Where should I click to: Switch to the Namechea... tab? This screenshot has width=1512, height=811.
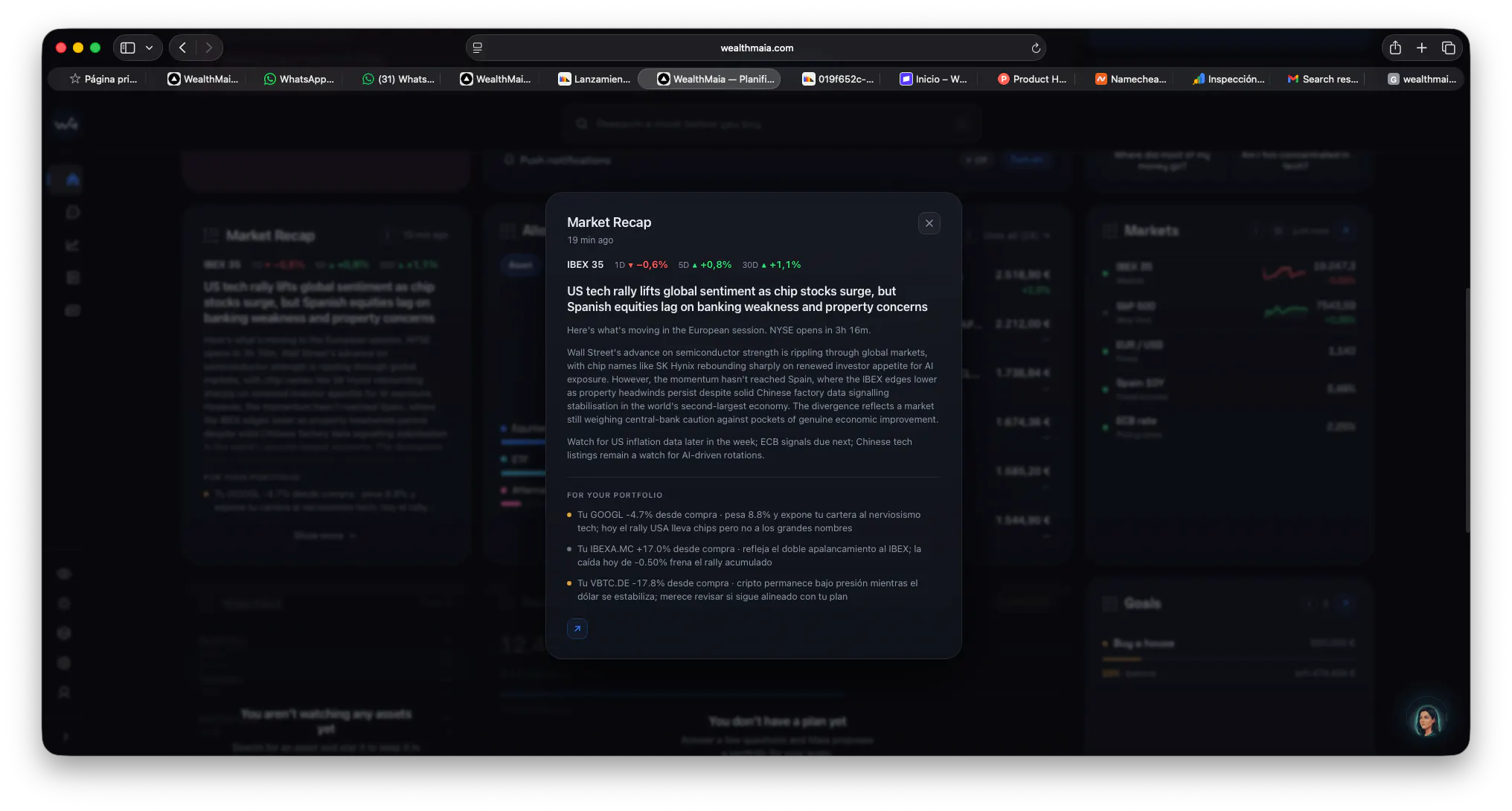click(x=1130, y=79)
